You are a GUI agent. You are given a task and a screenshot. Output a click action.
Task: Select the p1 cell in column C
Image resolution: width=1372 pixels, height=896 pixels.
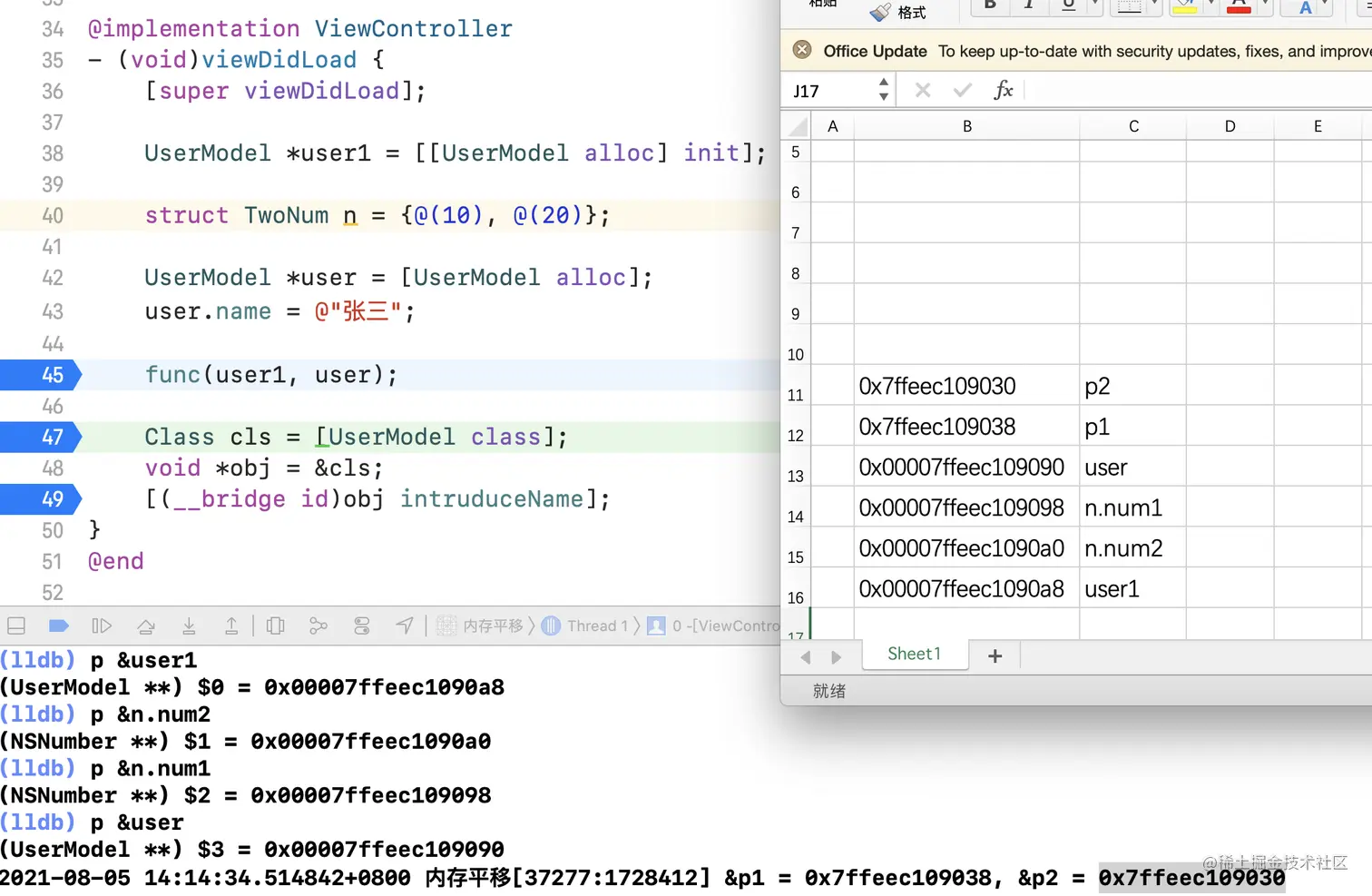click(1133, 427)
